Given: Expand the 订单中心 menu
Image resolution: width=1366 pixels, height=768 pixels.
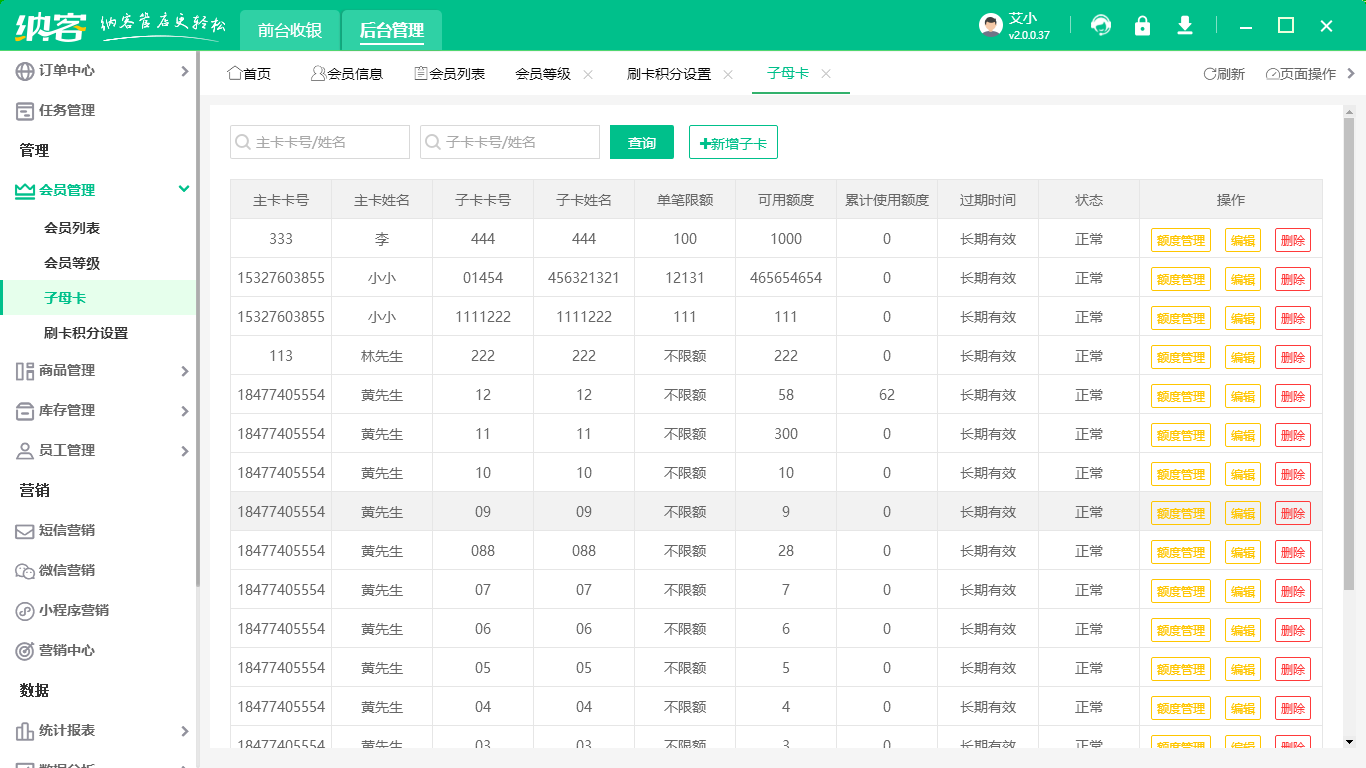Looking at the screenshot, I should point(100,71).
